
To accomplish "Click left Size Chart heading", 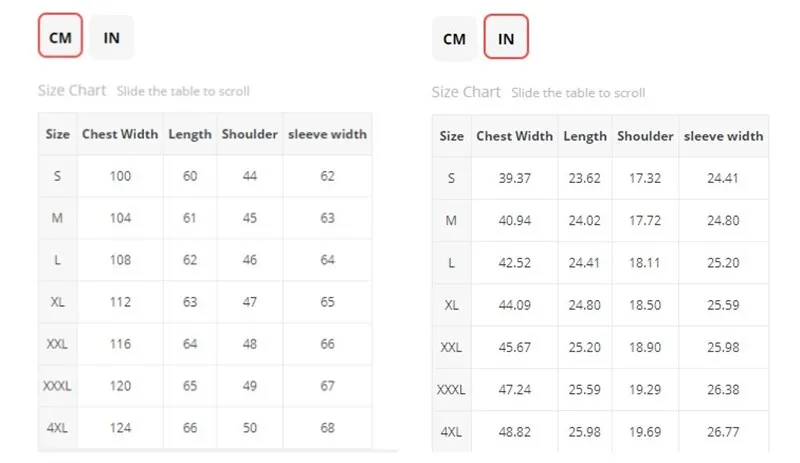I will [x=72, y=90].
